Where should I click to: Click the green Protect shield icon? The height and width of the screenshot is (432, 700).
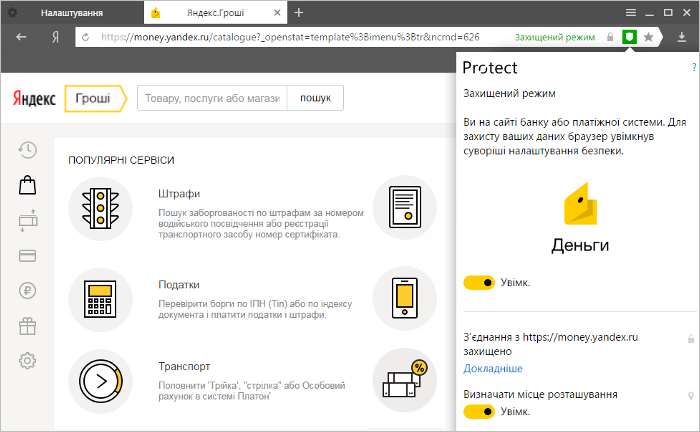tap(629, 37)
